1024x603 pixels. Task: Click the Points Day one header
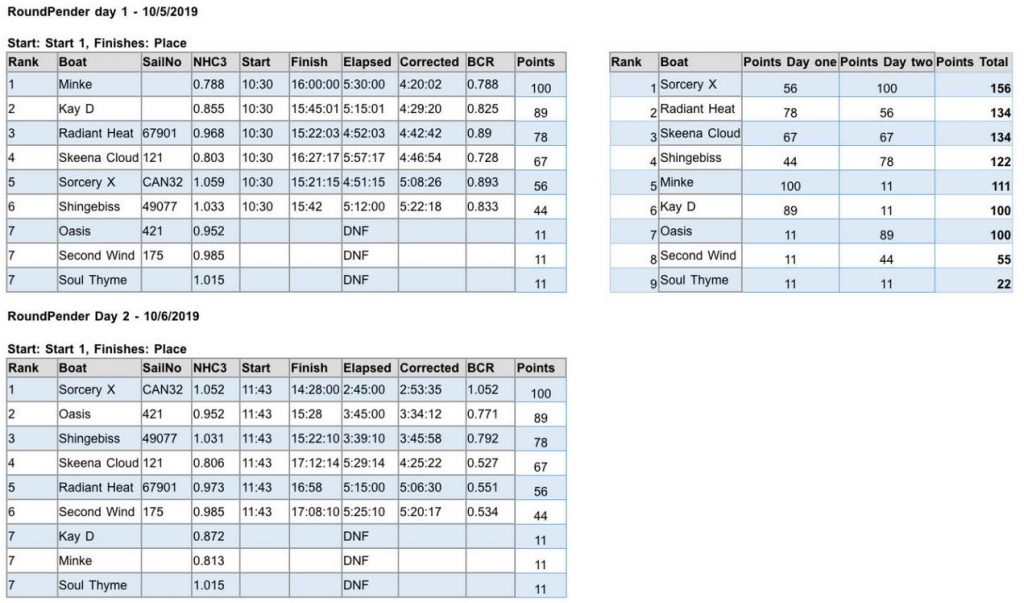790,62
